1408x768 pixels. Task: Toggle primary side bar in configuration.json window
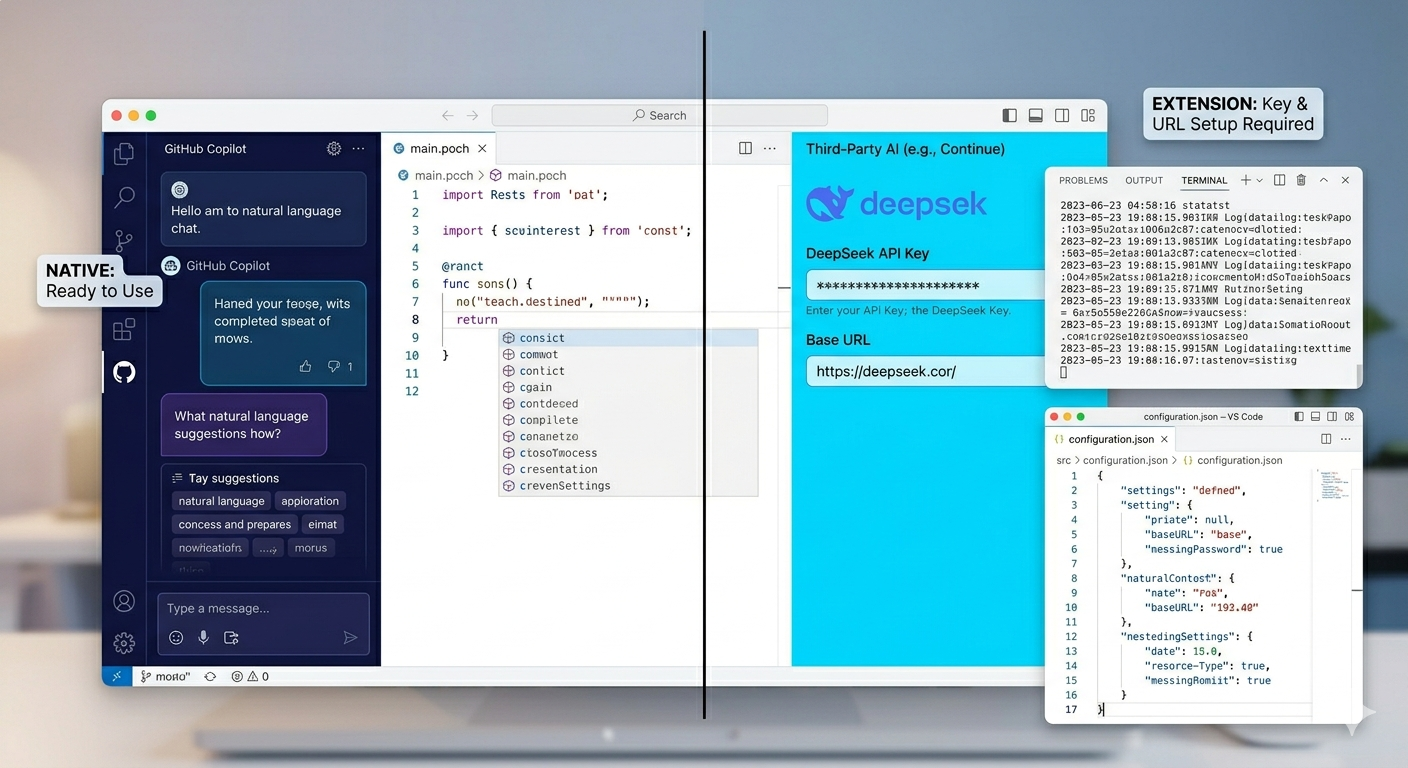coord(1299,417)
